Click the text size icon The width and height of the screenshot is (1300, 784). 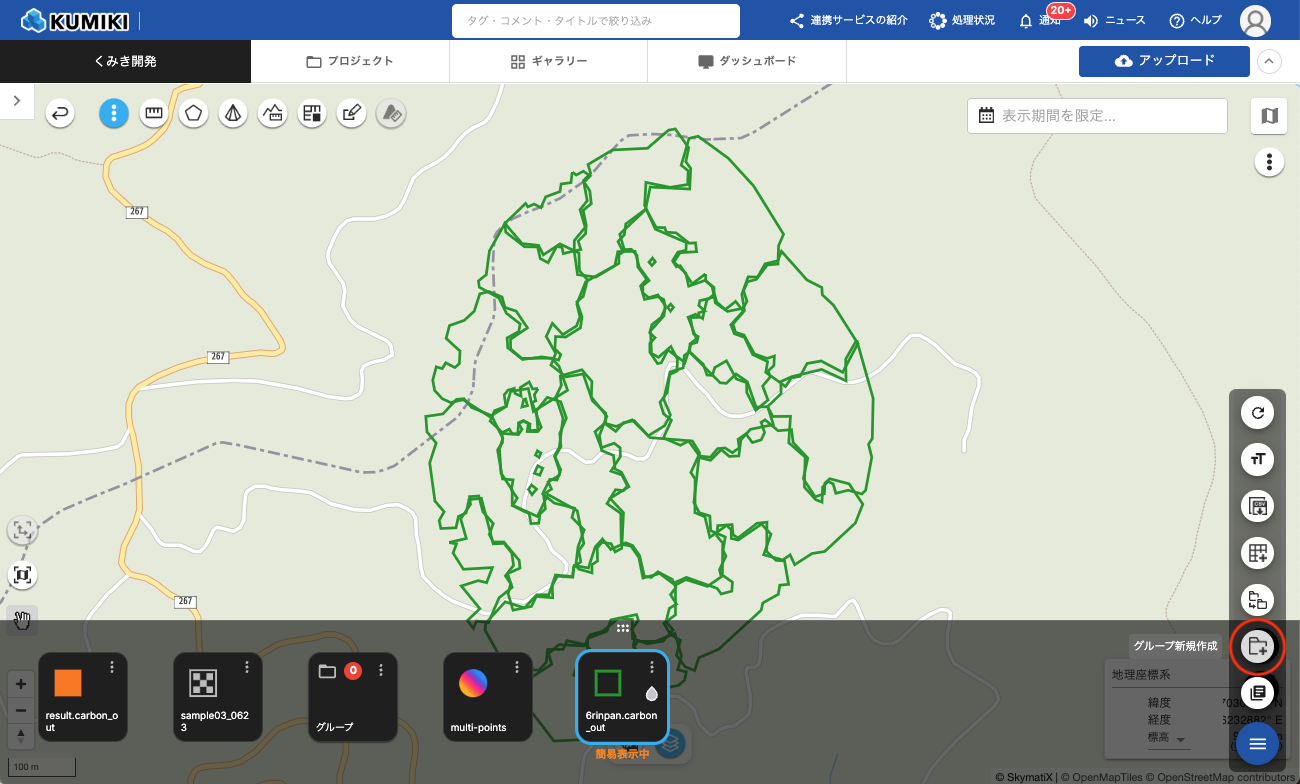click(x=1257, y=459)
